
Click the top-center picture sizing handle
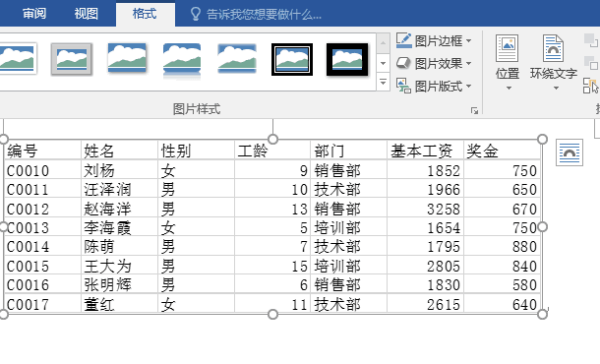273,139
